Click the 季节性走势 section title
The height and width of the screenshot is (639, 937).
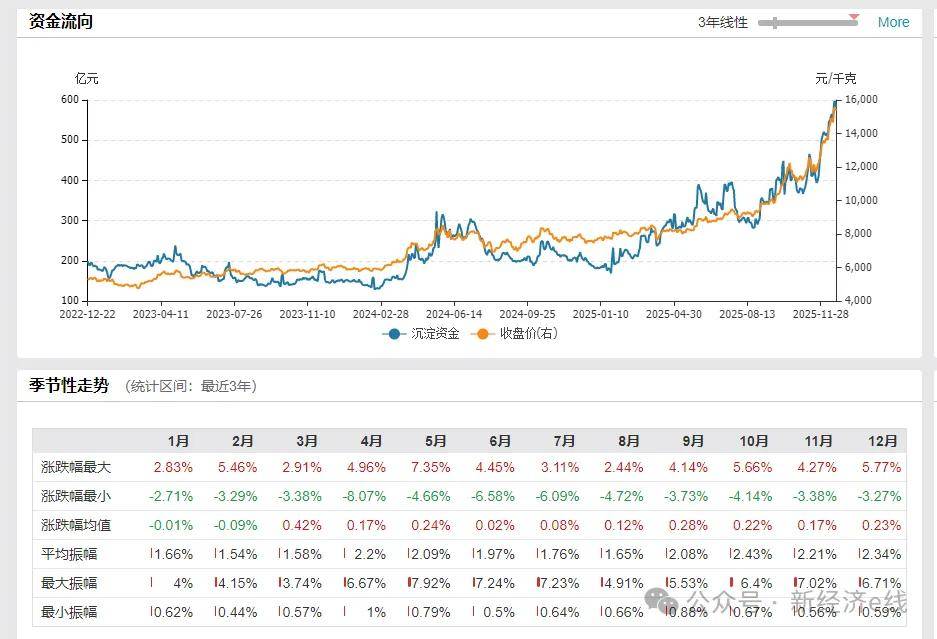point(68,385)
